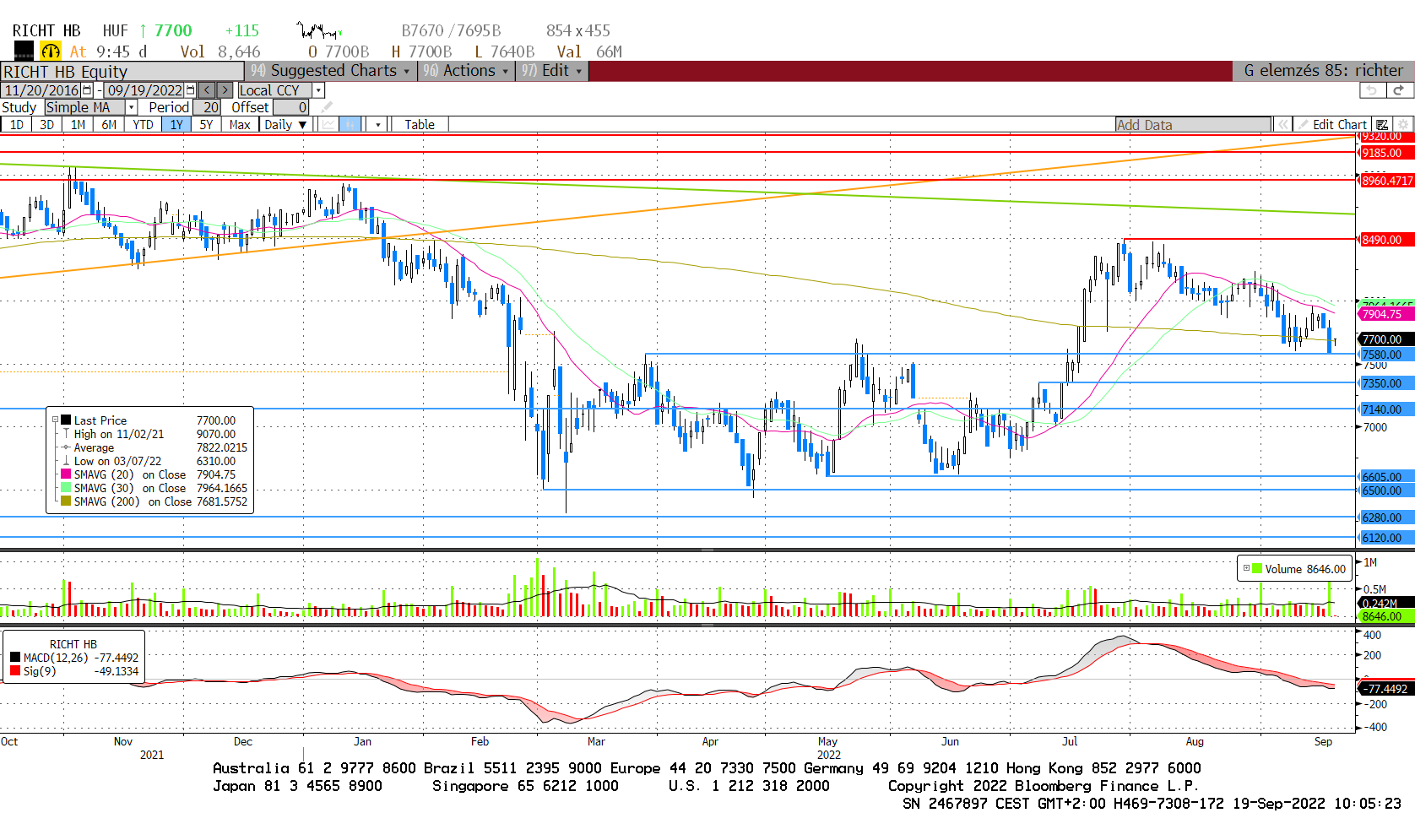Click the RICHT HB Equity security field
This screenshot has width=1415, height=840.
coord(122,72)
